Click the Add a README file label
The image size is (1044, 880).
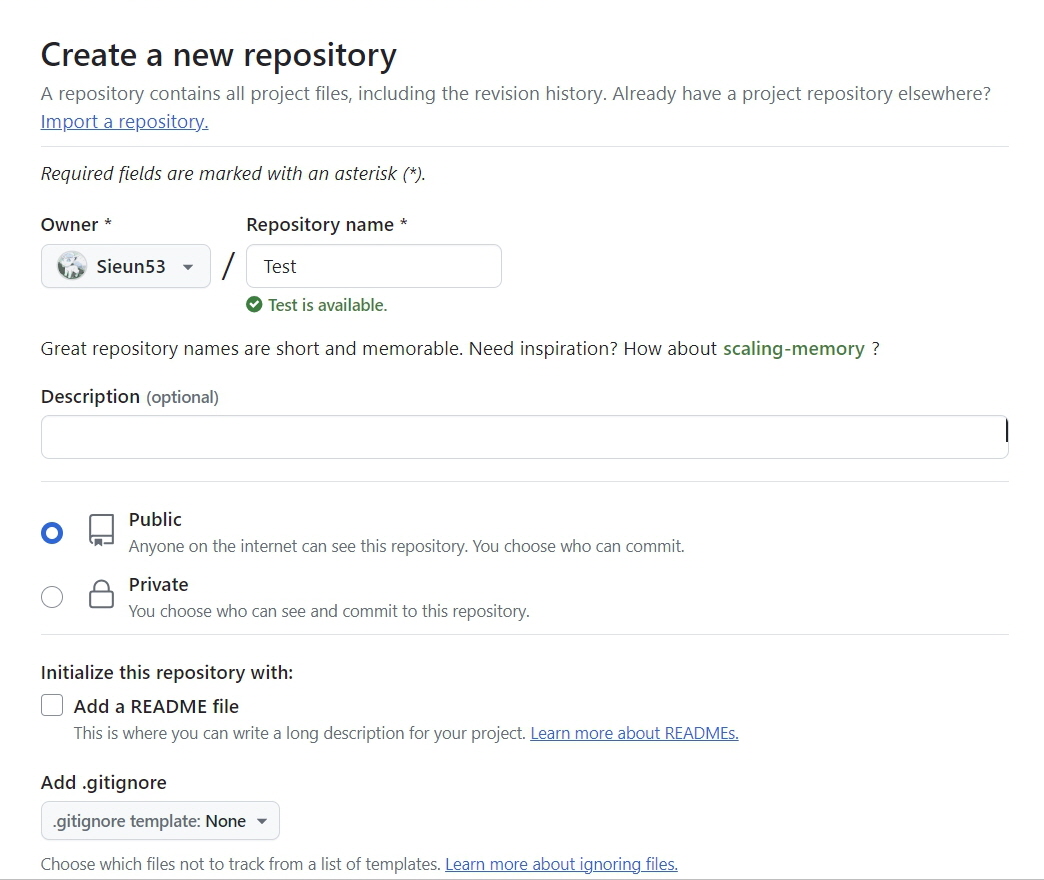point(156,706)
